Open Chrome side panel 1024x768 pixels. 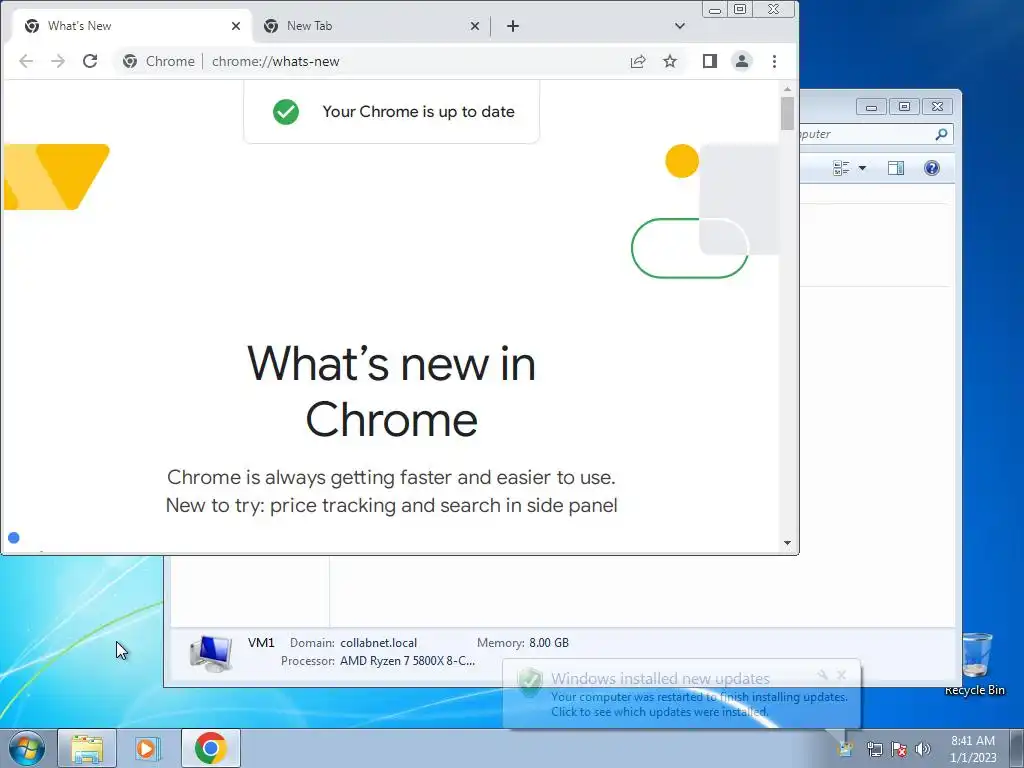click(x=710, y=61)
